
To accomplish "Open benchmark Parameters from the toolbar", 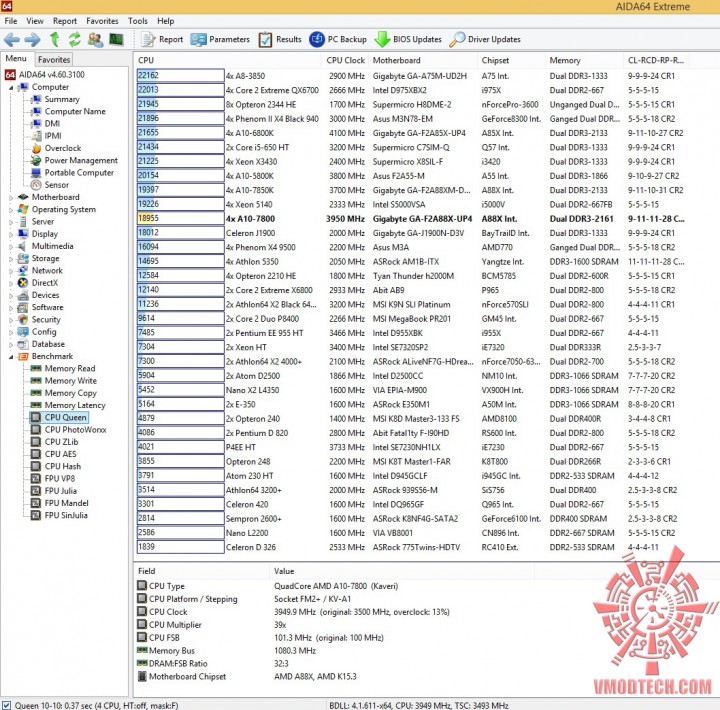I will coord(220,39).
